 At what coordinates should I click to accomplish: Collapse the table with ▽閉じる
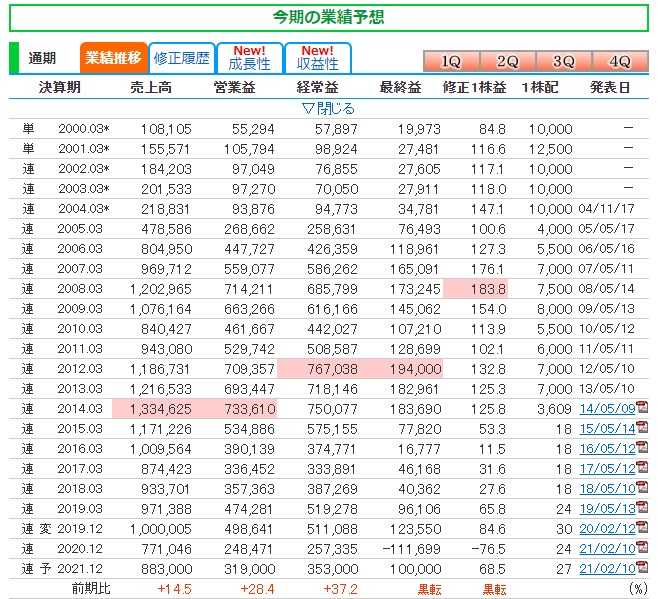pos(328,108)
